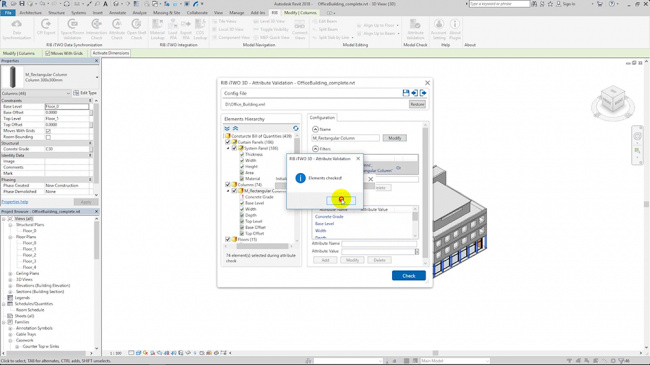Toggle Moves With Grids checkbox in options bar
650x365 pixels.
pyautogui.click(x=48, y=53)
